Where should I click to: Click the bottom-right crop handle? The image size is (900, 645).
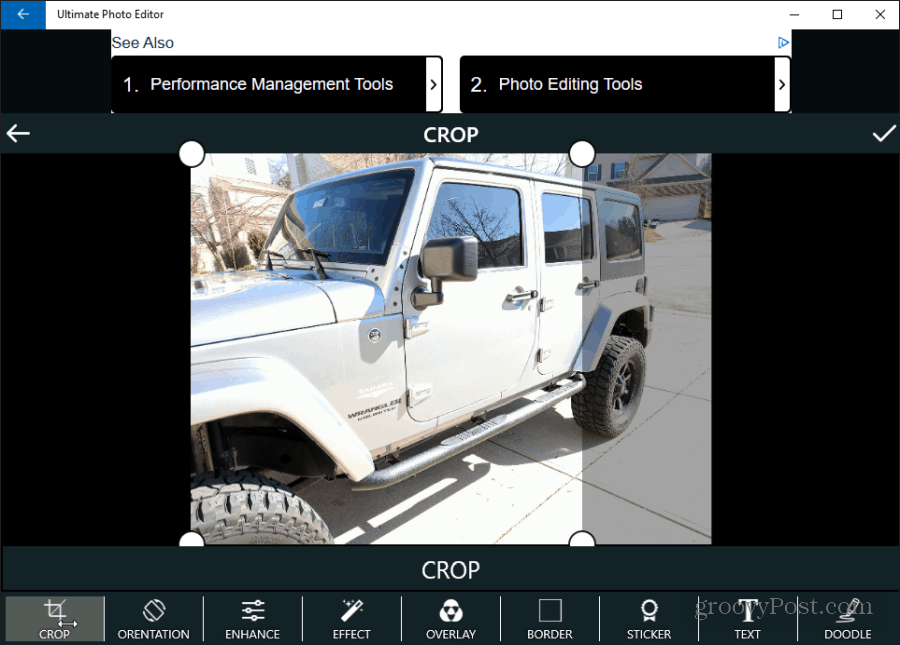pyautogui.click(x=582, y=539)
